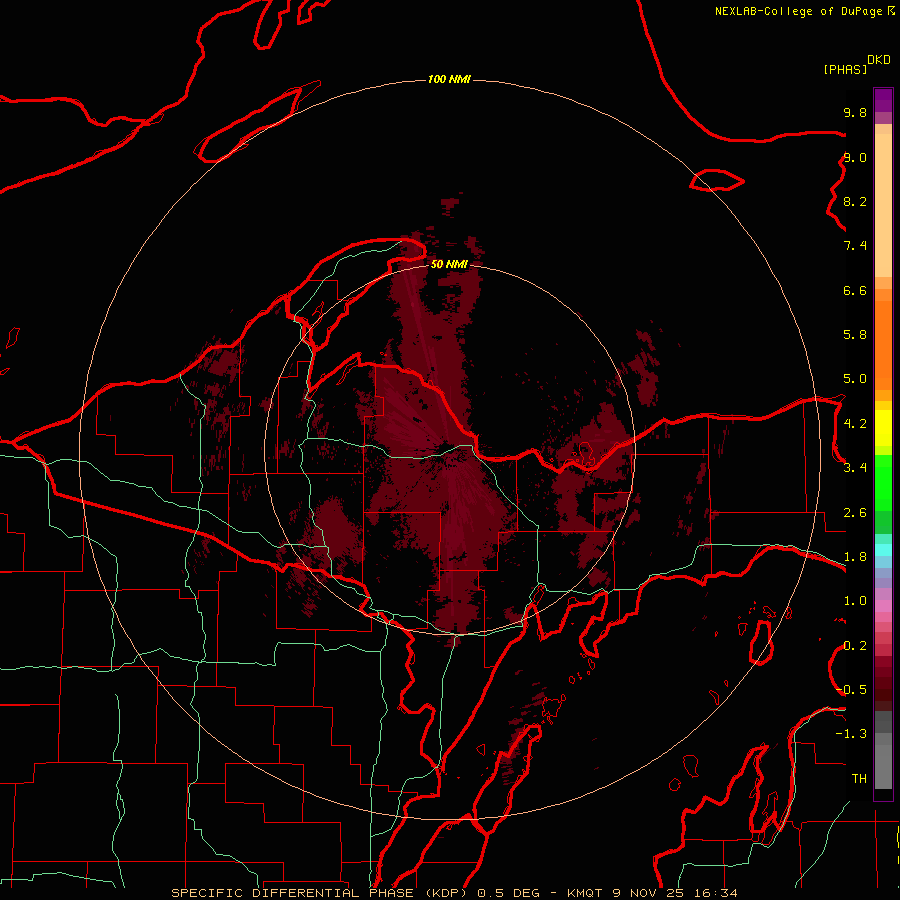
Task: Click the [PHAS] label above color scale
Action: click(x=845, y=69)
